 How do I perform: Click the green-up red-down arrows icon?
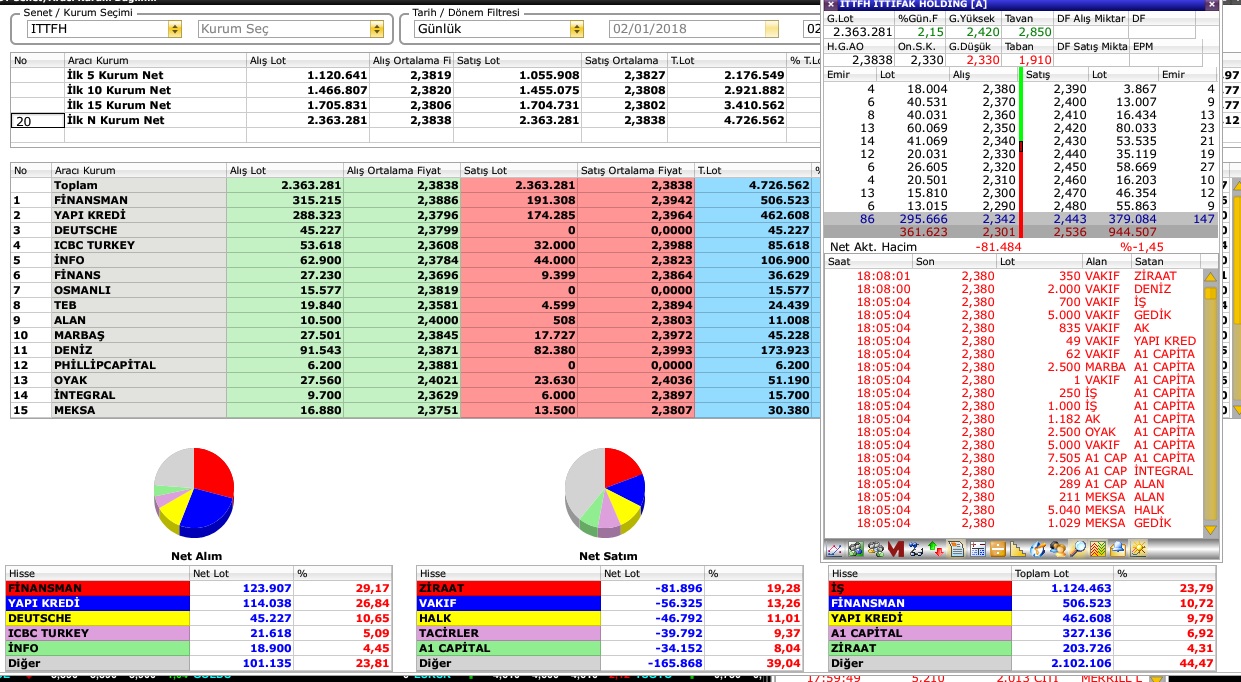click(936, 549)
